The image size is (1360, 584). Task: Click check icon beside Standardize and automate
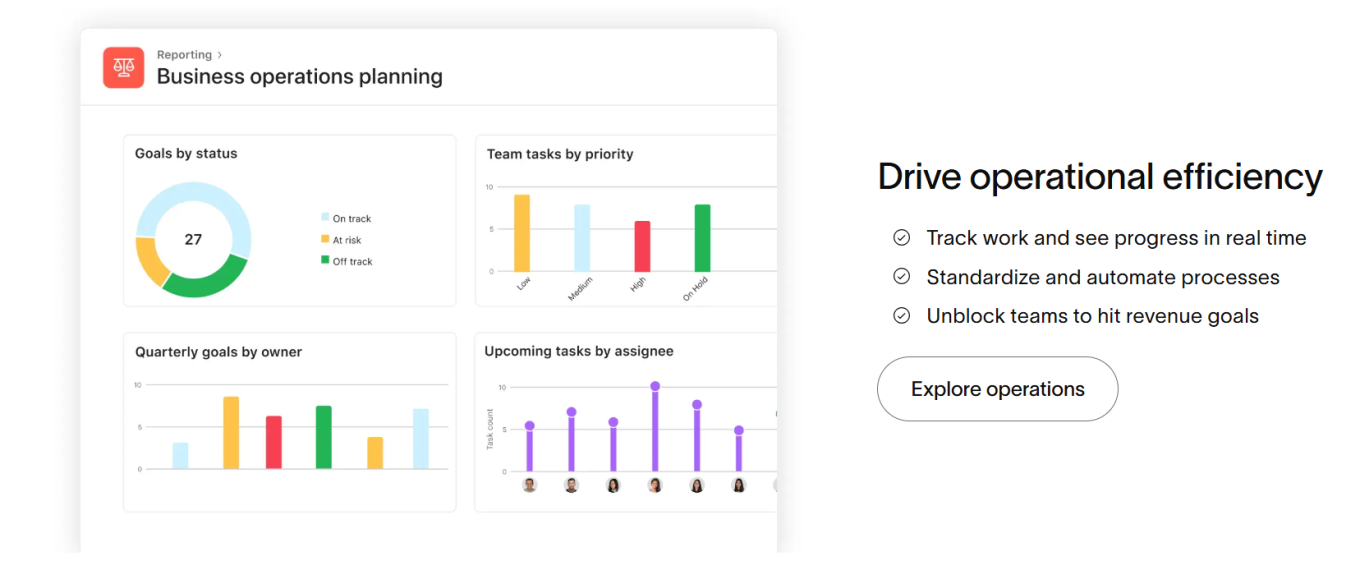901,277
